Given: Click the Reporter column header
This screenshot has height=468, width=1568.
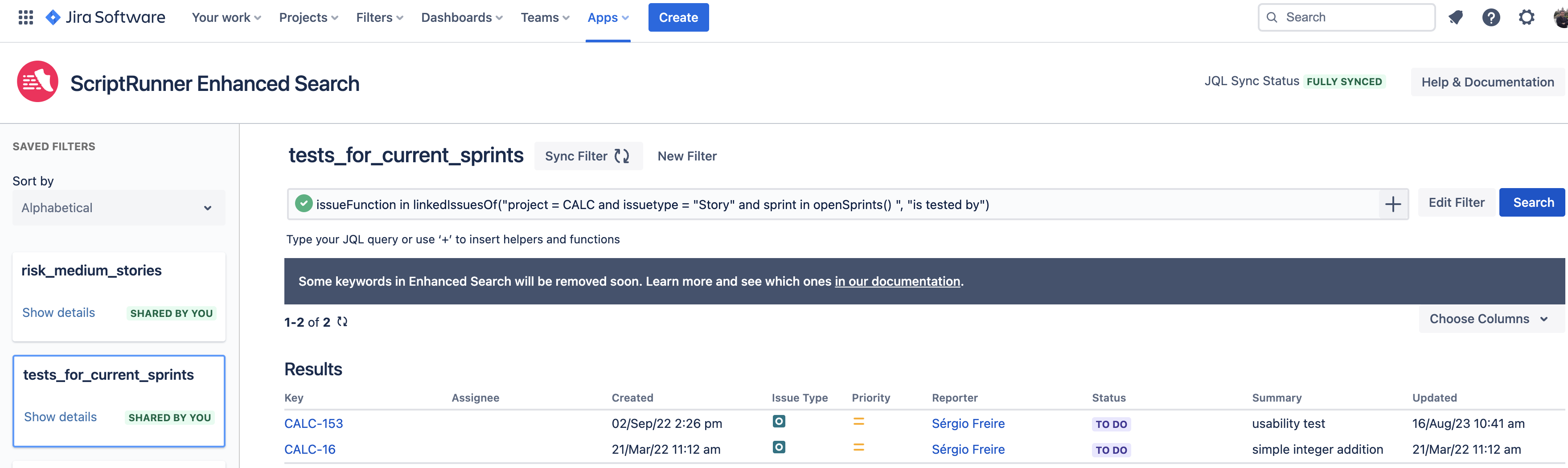Looking at the screenshot, I should point(954,398).
